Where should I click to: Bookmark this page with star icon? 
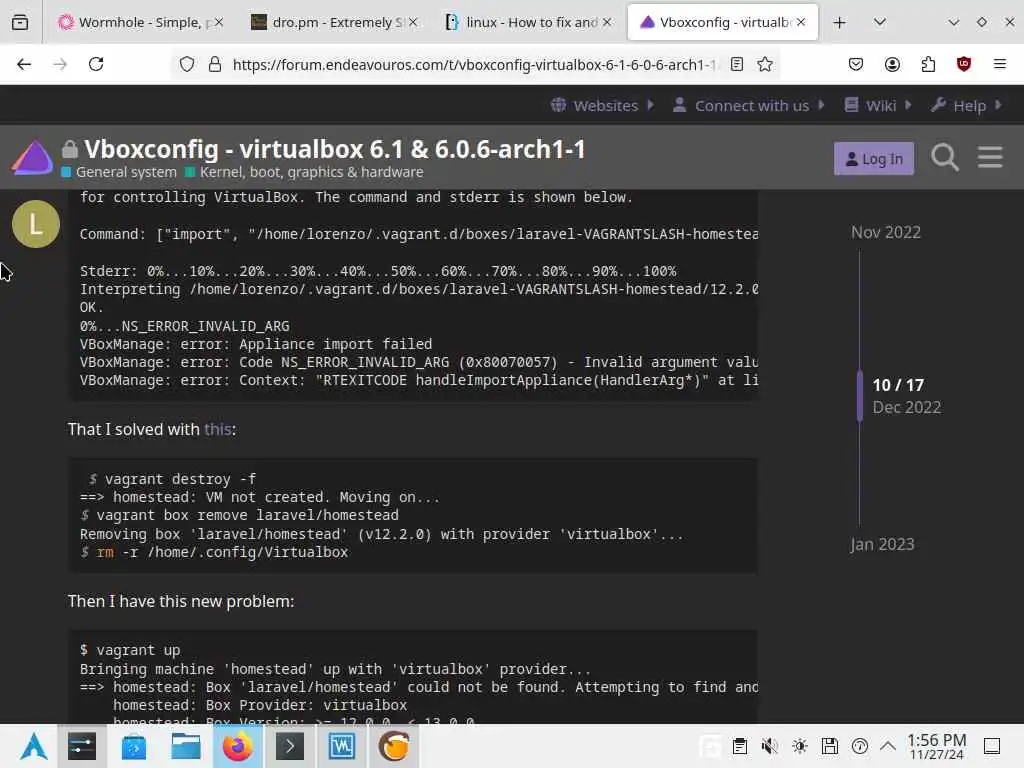tap(765, 64)
